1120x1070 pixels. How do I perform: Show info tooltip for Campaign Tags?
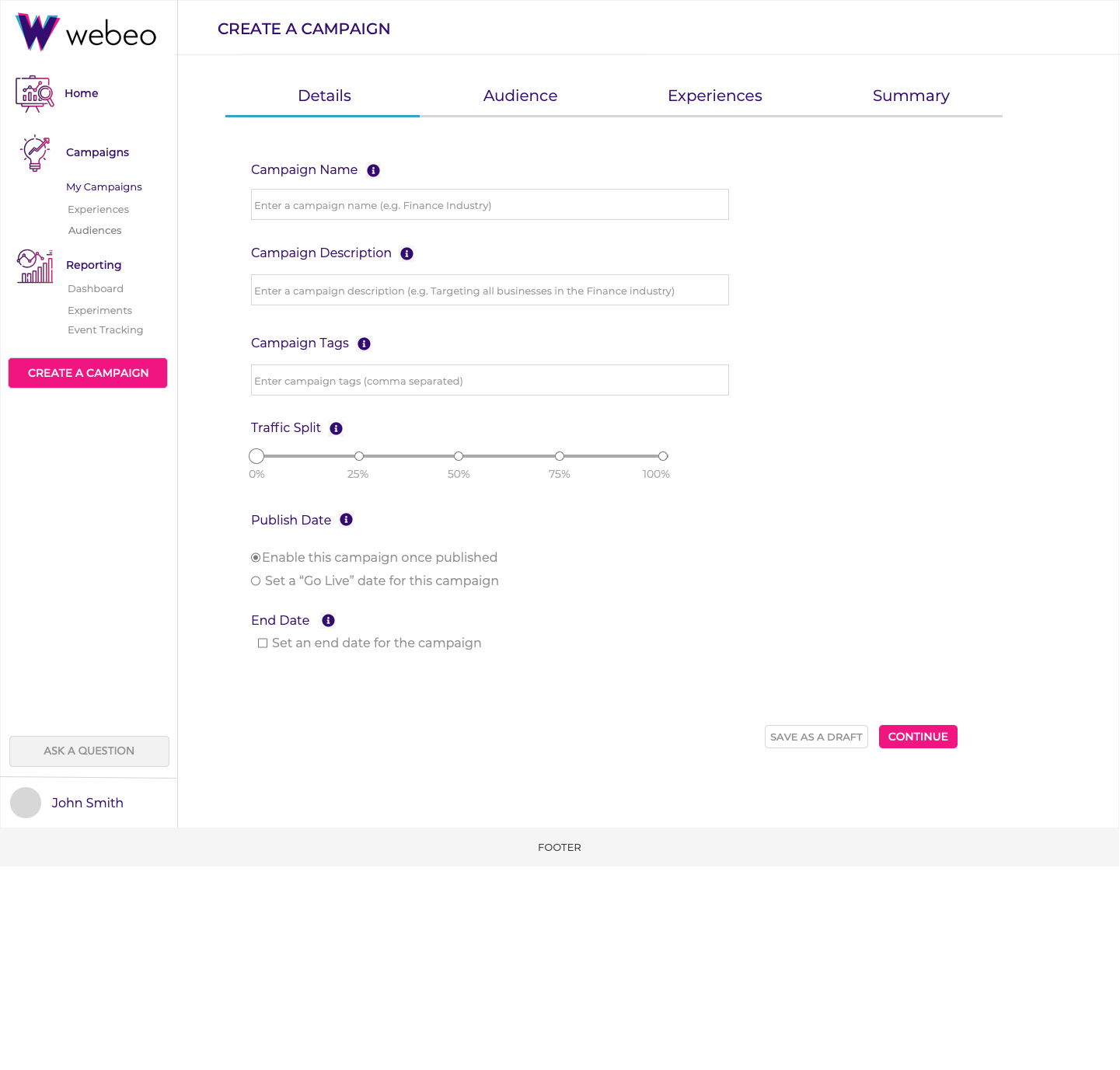[364, 343]
